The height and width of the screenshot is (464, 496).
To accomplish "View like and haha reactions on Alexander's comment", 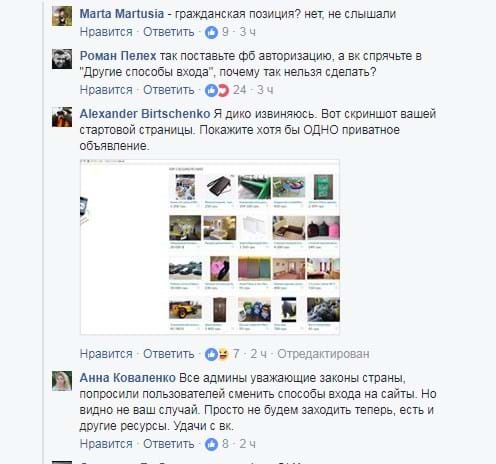I will click(217, 354).
